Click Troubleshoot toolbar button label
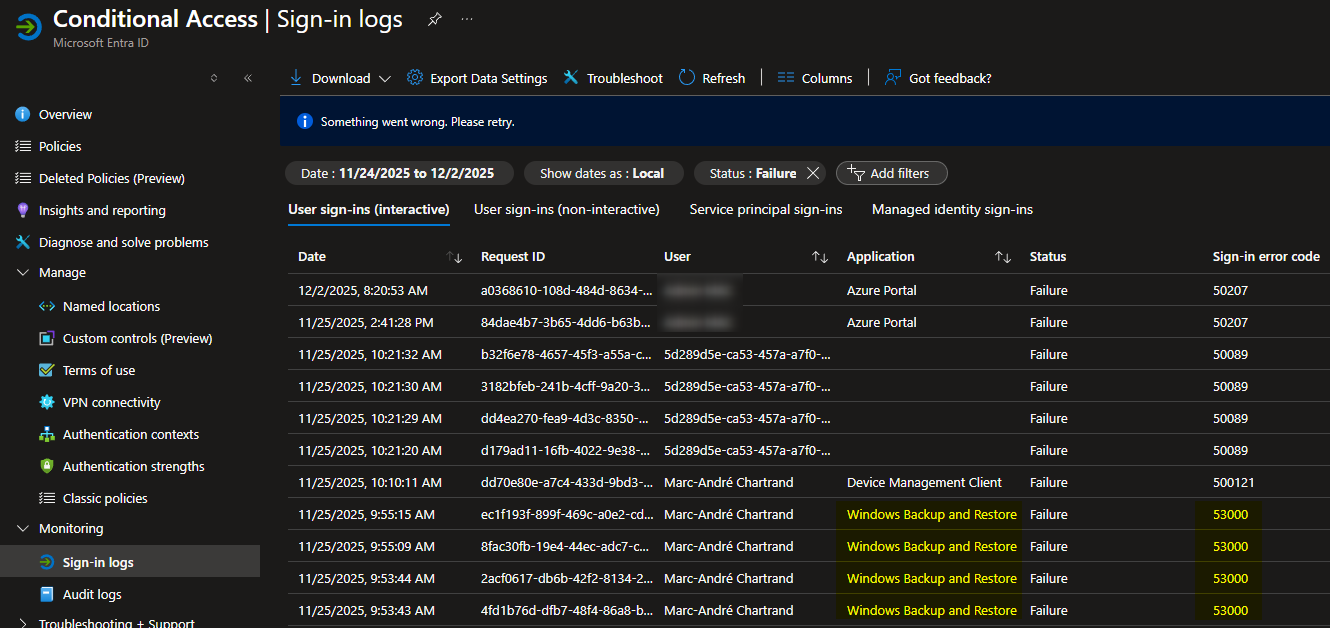The height and width of the screenshot is (628, 1330). (x=625, y=78)
